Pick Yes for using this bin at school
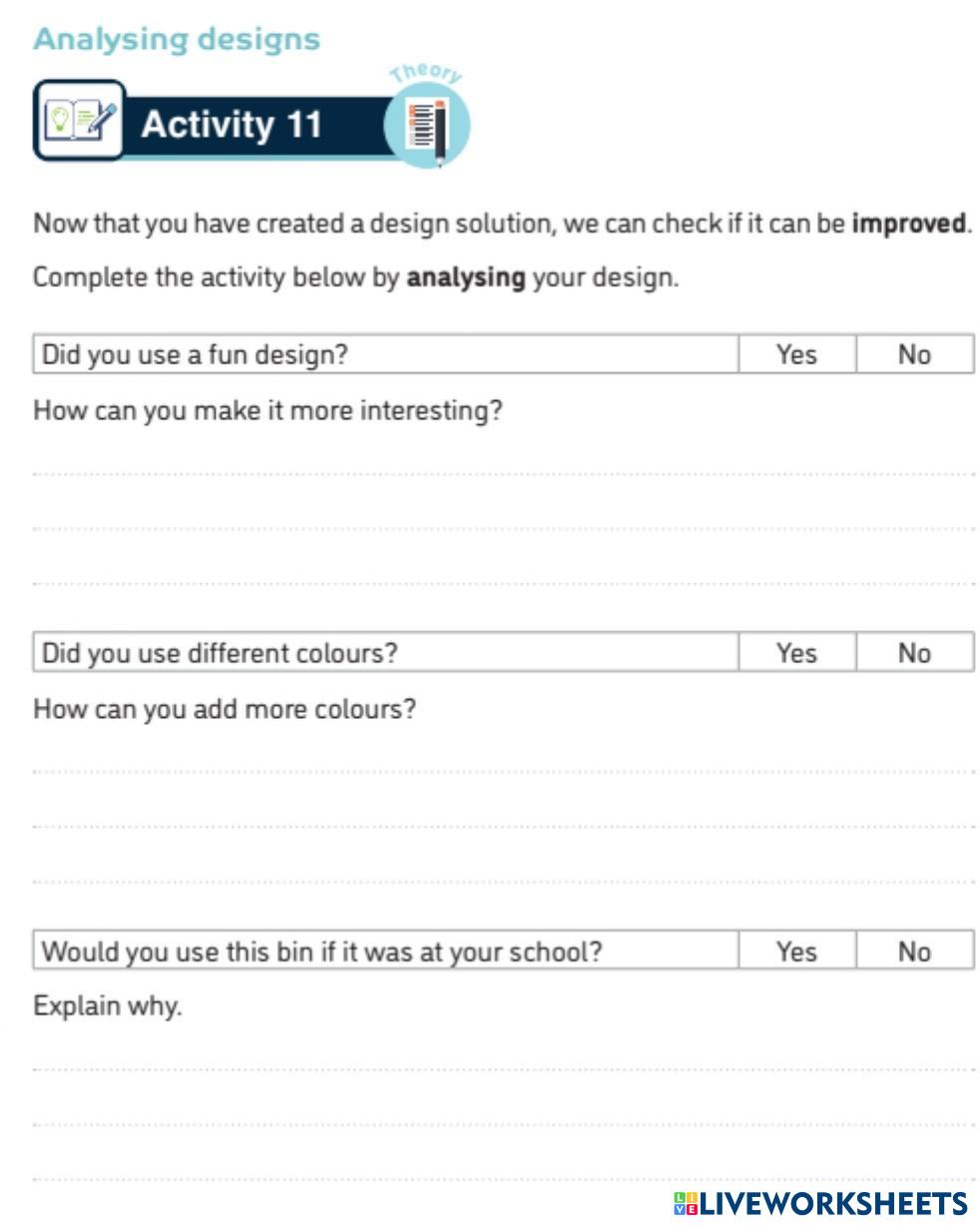This screenshot has width=980, height=1228. (x=796, y=951)
